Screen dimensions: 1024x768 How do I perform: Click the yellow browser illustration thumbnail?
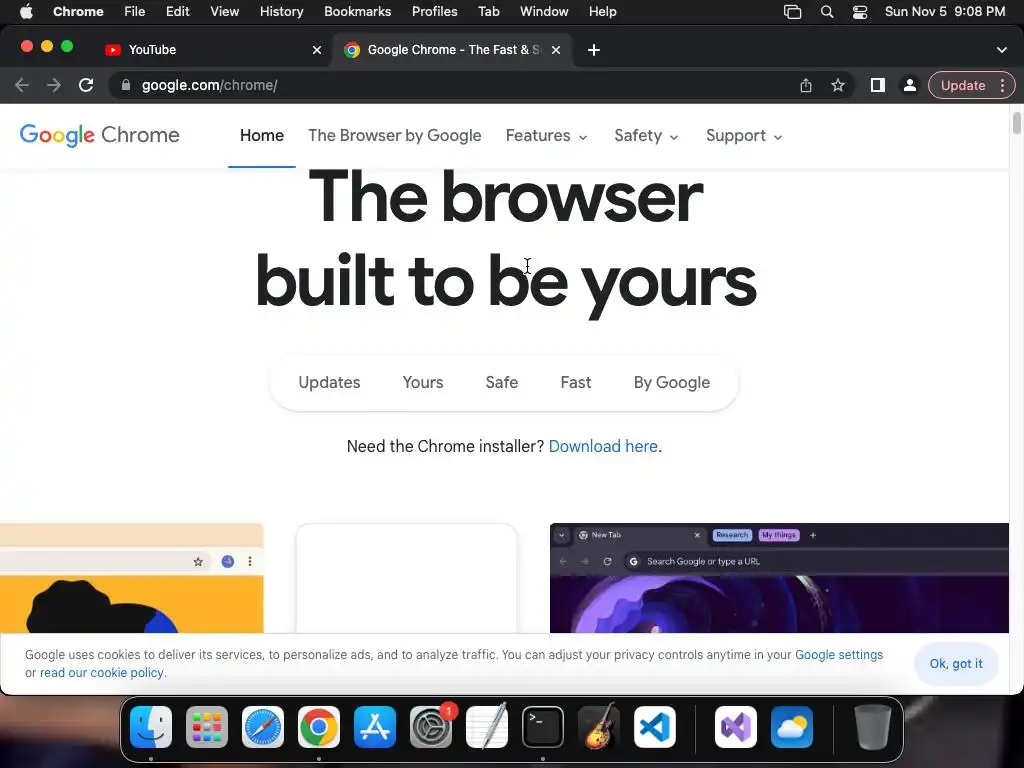coord(131,578)
